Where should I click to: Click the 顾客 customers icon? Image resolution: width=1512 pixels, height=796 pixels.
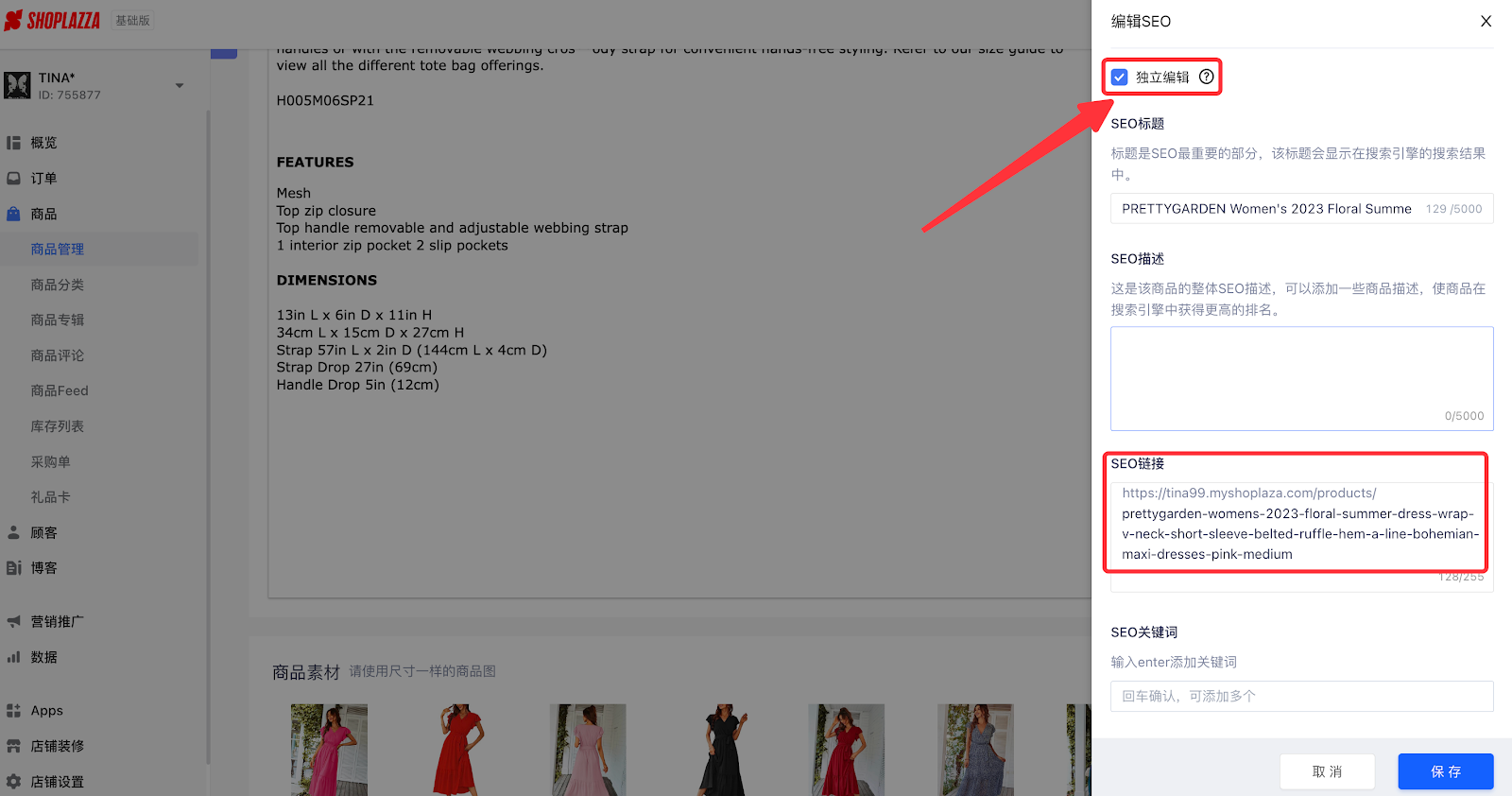click(x=13, y=532)
